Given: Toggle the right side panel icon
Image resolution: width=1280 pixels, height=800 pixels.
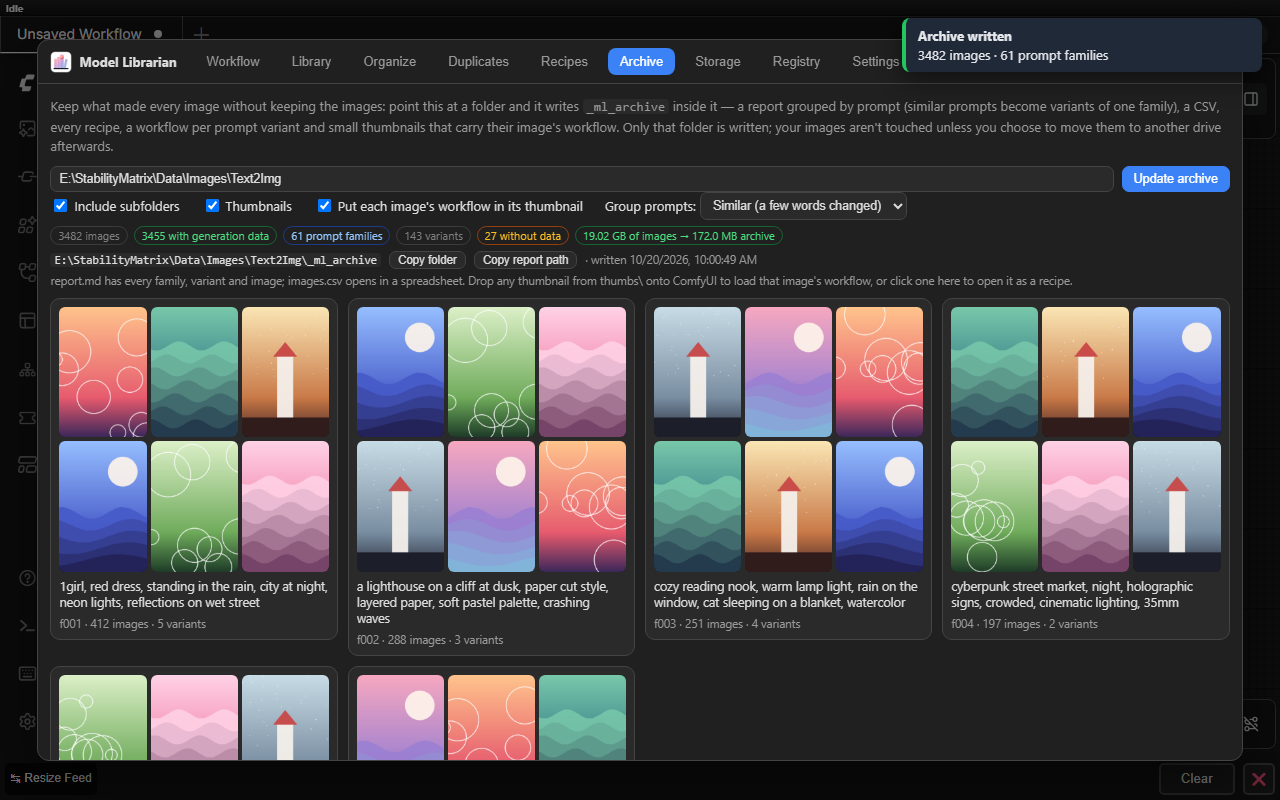Looking at the screenshot, I should tap(1251, 99).
